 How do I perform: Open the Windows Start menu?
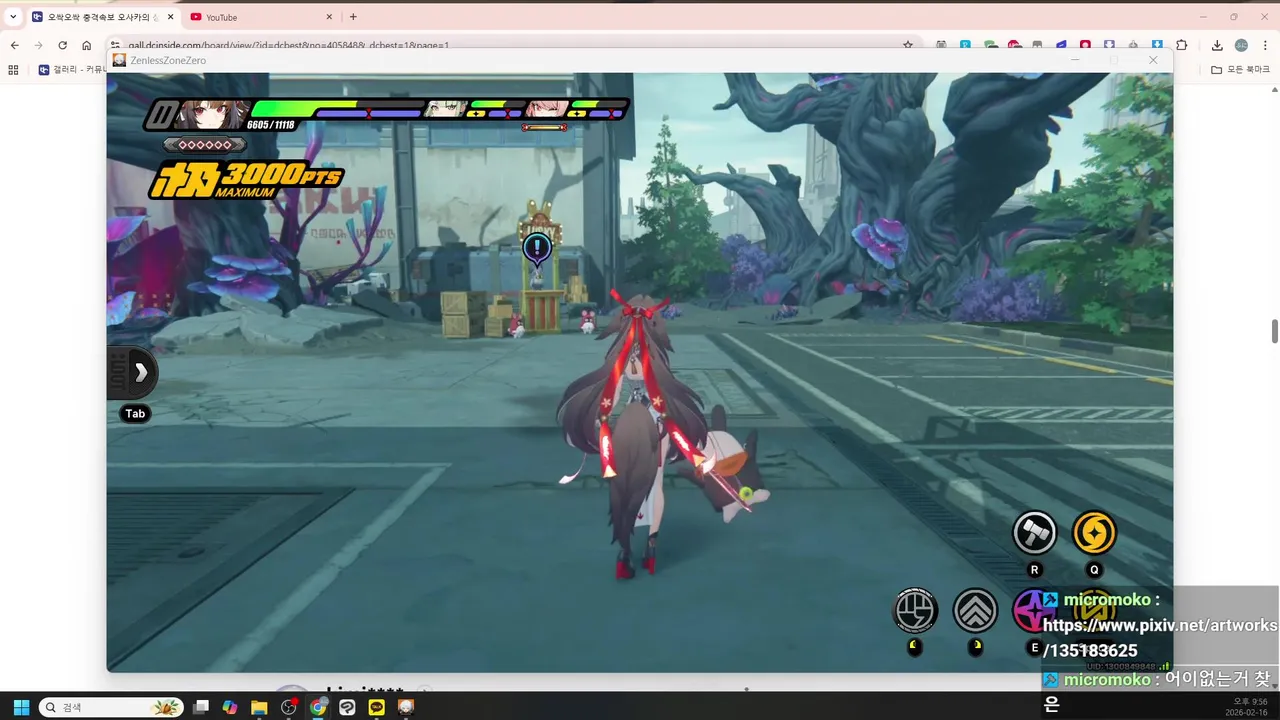click(x=21, y=707)
